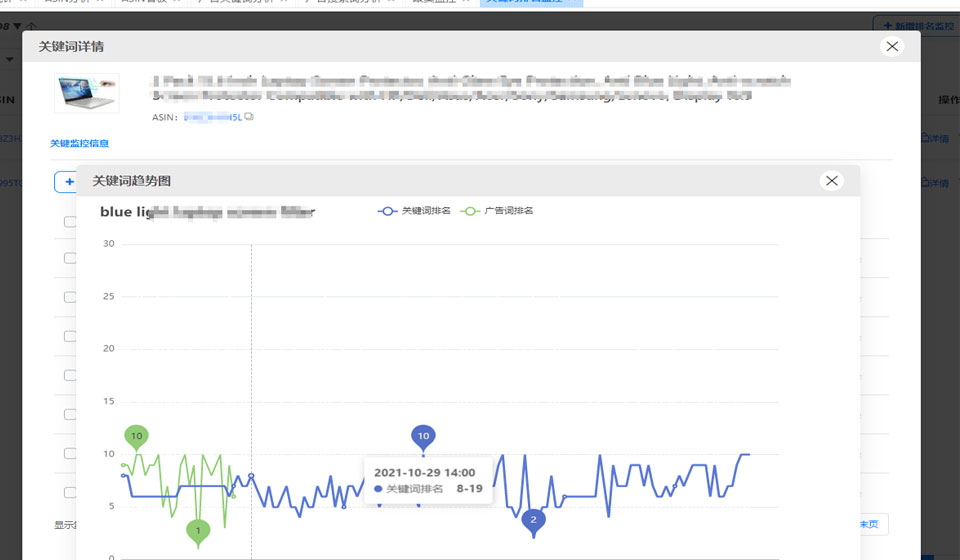Image resolution: width=960 pixels, height=560 pixels.
Task: Click the 关键词详情 dialog title
Action: click(71, 47)
